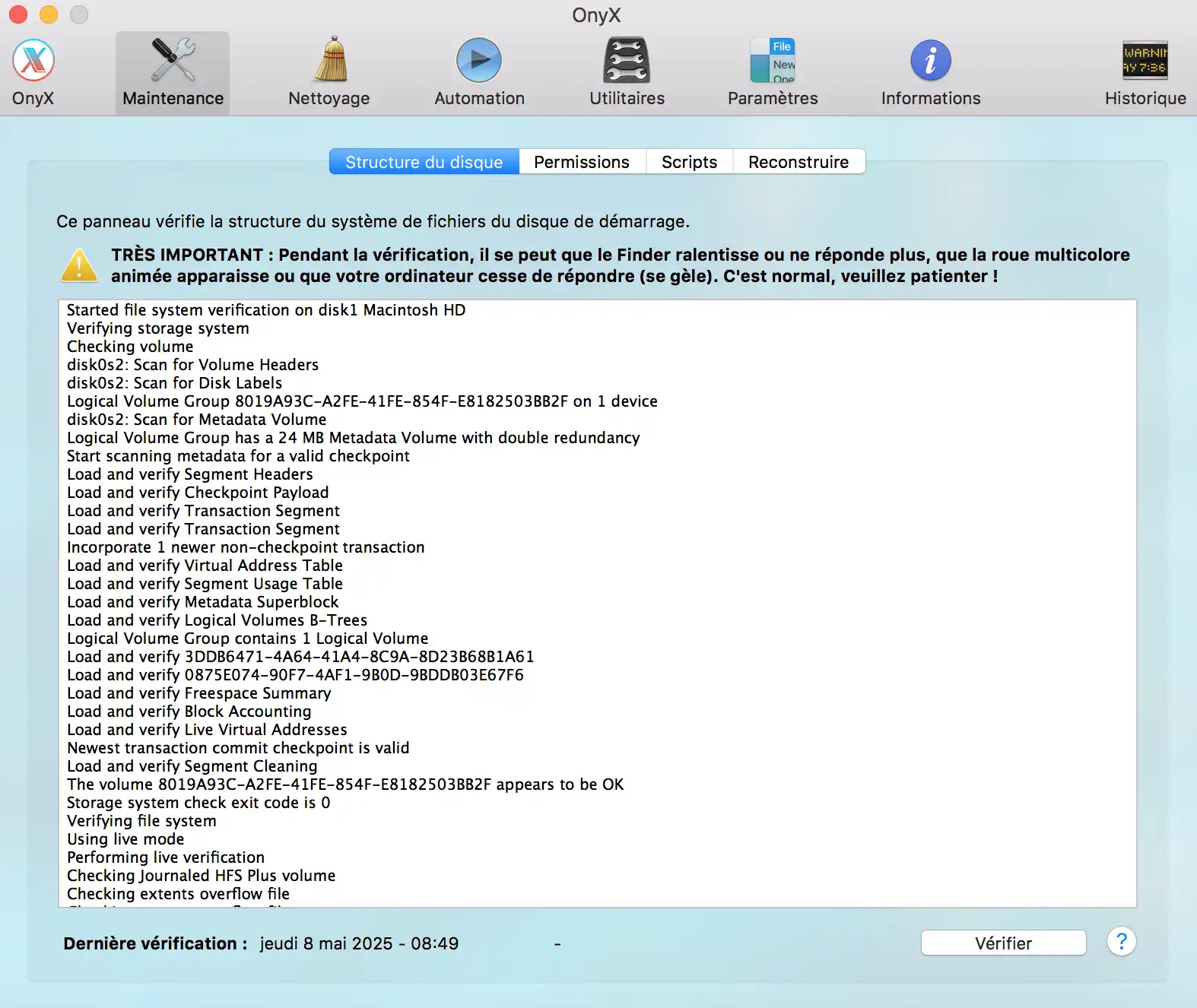The width and height of the screenshot is (1197, 1008).
Task: Click the yellow warning triangle icon
Action: click(x=79, y=266)
